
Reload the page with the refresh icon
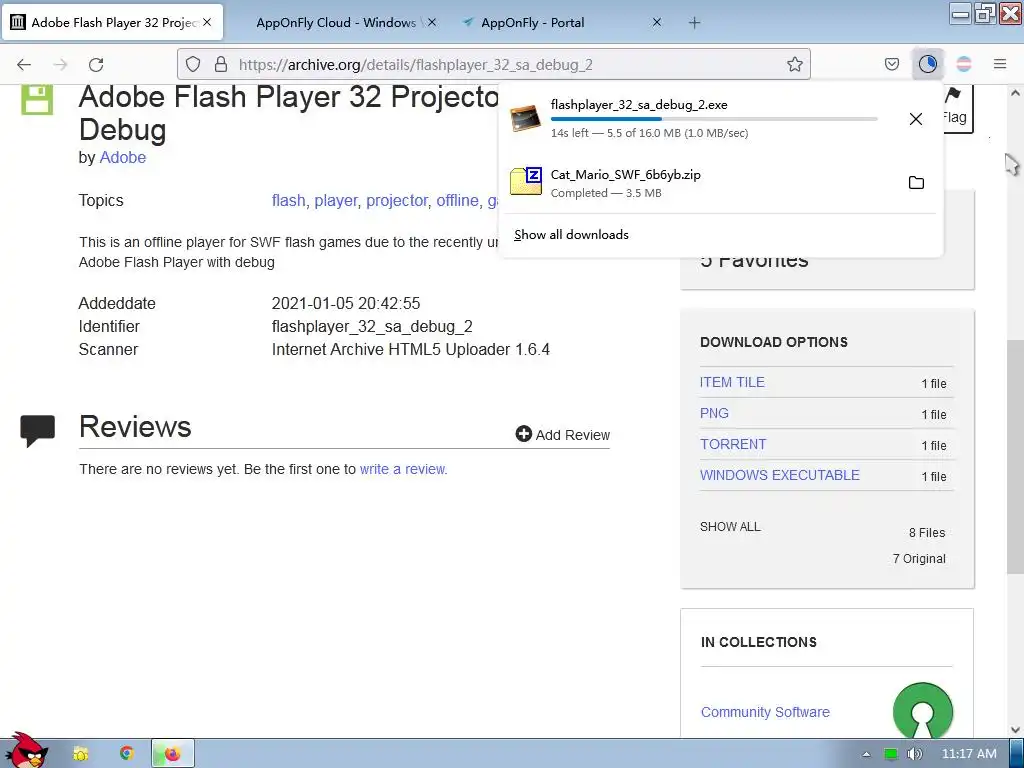point(96,64)
